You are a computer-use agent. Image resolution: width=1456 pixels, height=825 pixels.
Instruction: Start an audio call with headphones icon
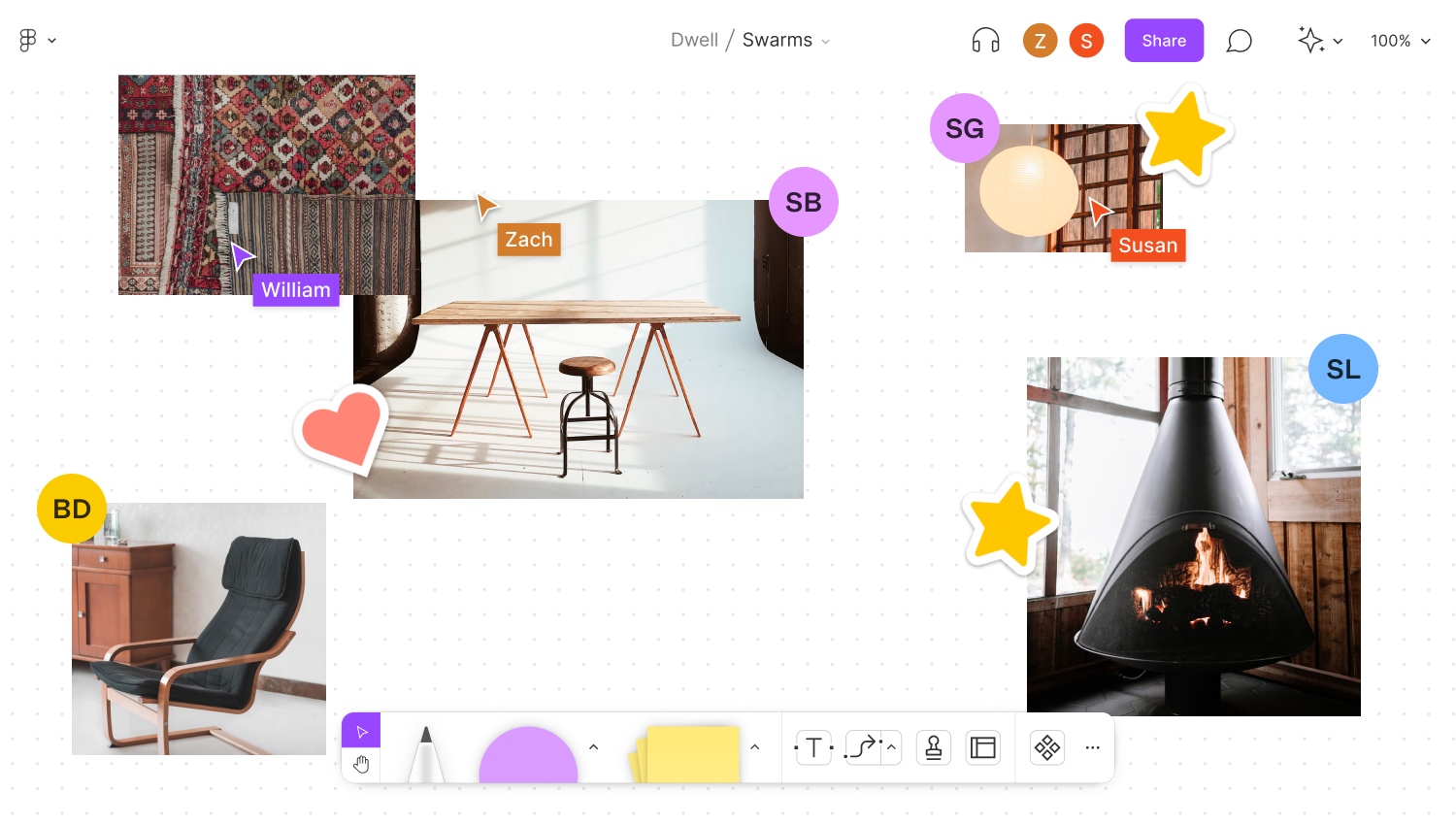[x=984, y=40]
